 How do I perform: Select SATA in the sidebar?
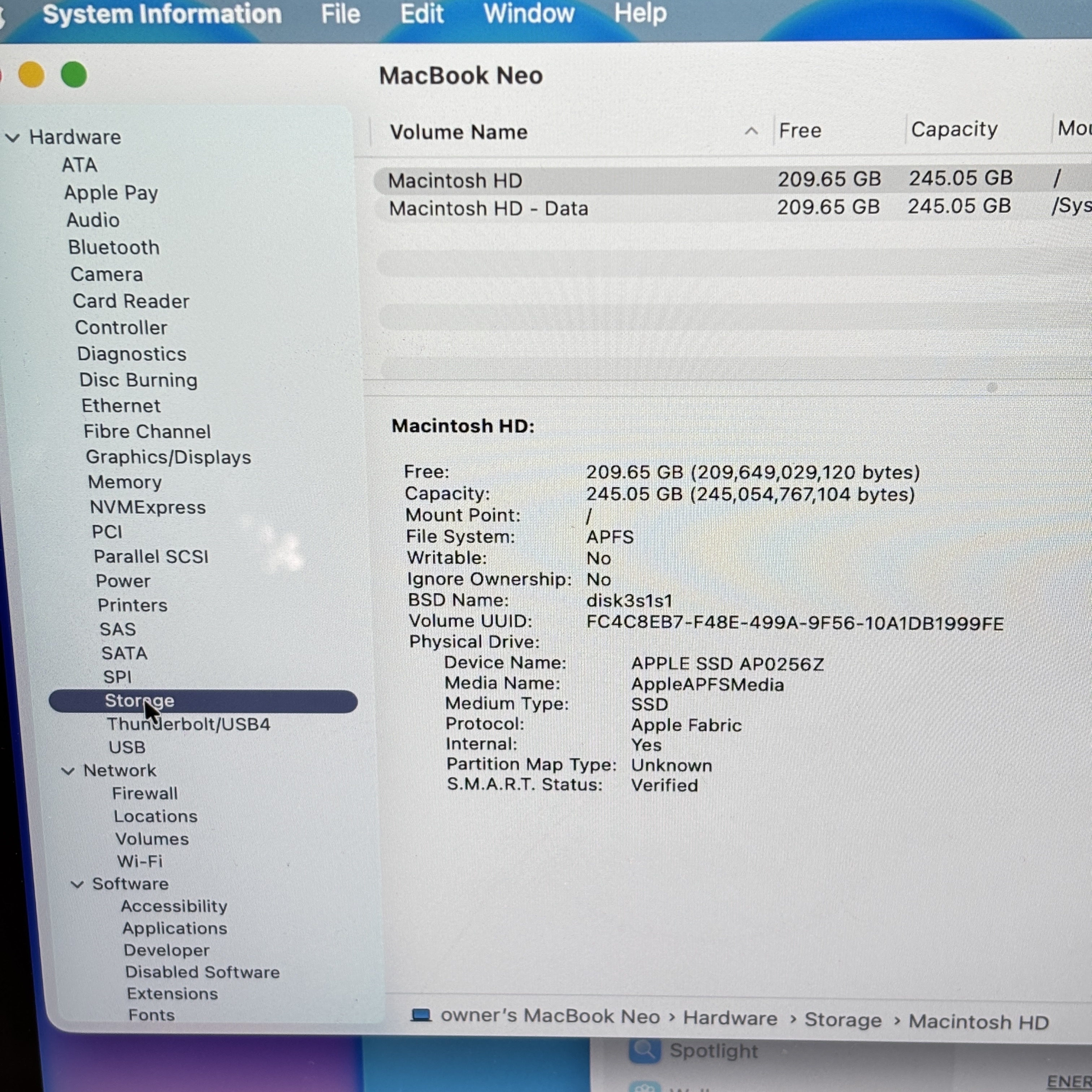[x=124, y=653]
